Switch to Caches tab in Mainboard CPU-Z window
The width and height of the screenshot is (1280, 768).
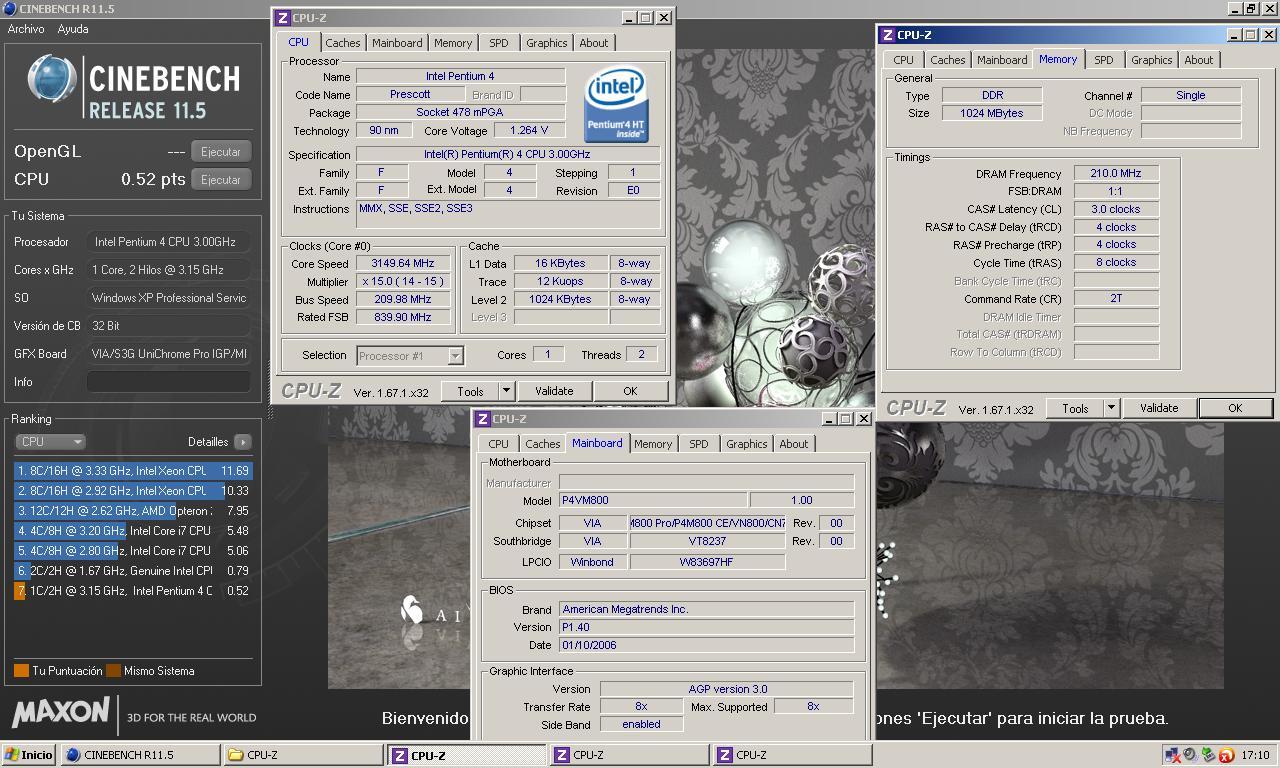point(542,444)
